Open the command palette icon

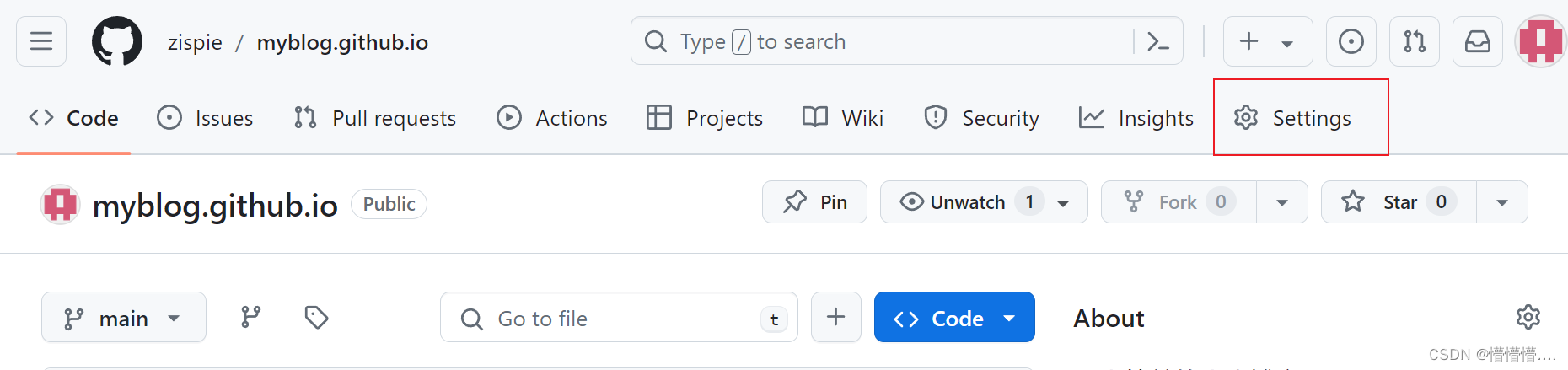pyautogui.click(x=1158, y=41)
